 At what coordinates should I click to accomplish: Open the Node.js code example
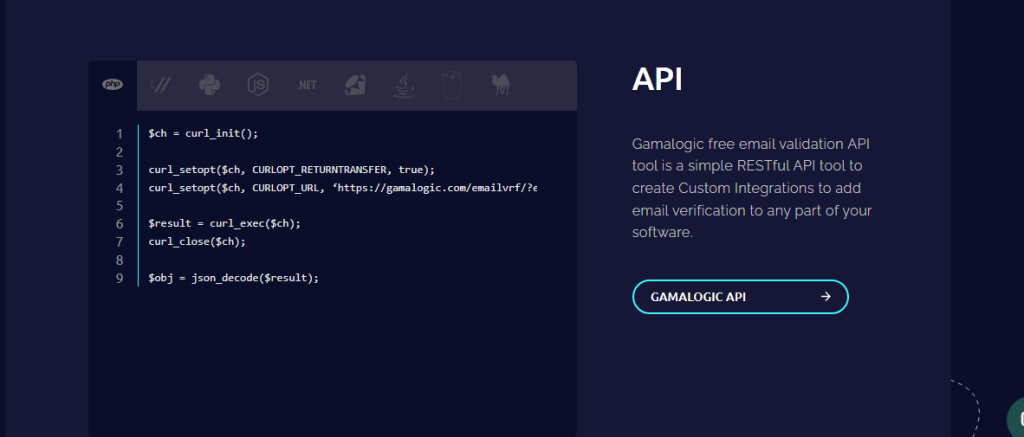(258, 85)
